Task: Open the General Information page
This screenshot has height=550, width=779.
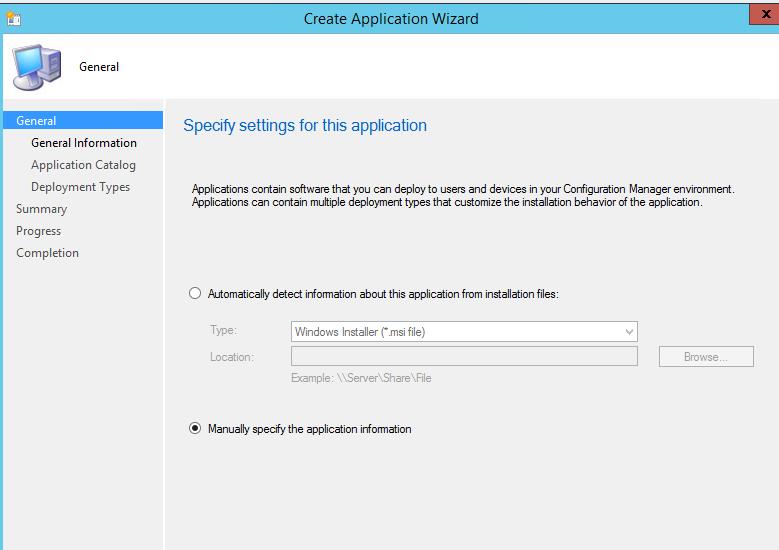Action: tap(84, 143)
